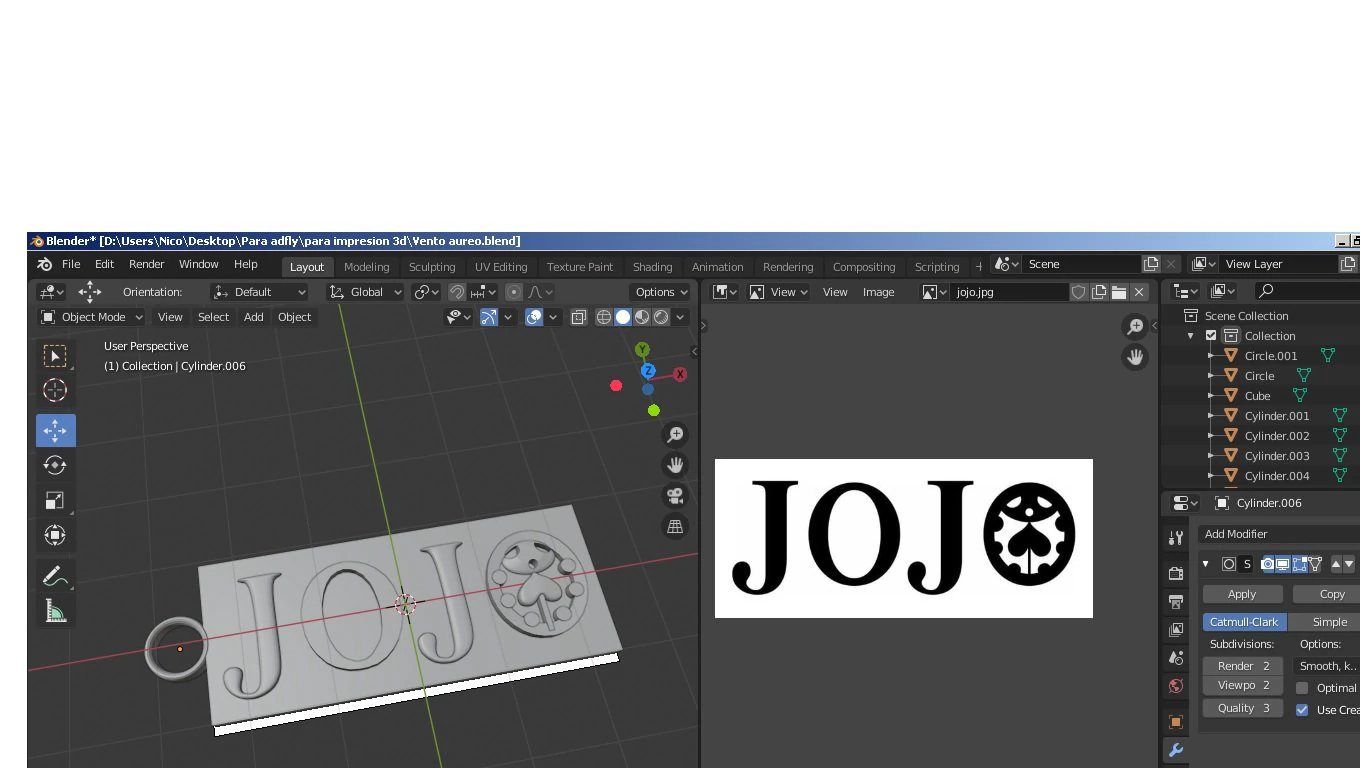The width and height of the screenshot is (1360, 768).
Task: Toggle modifier render visibility camera icon
Action: (x=1268, y=564)
